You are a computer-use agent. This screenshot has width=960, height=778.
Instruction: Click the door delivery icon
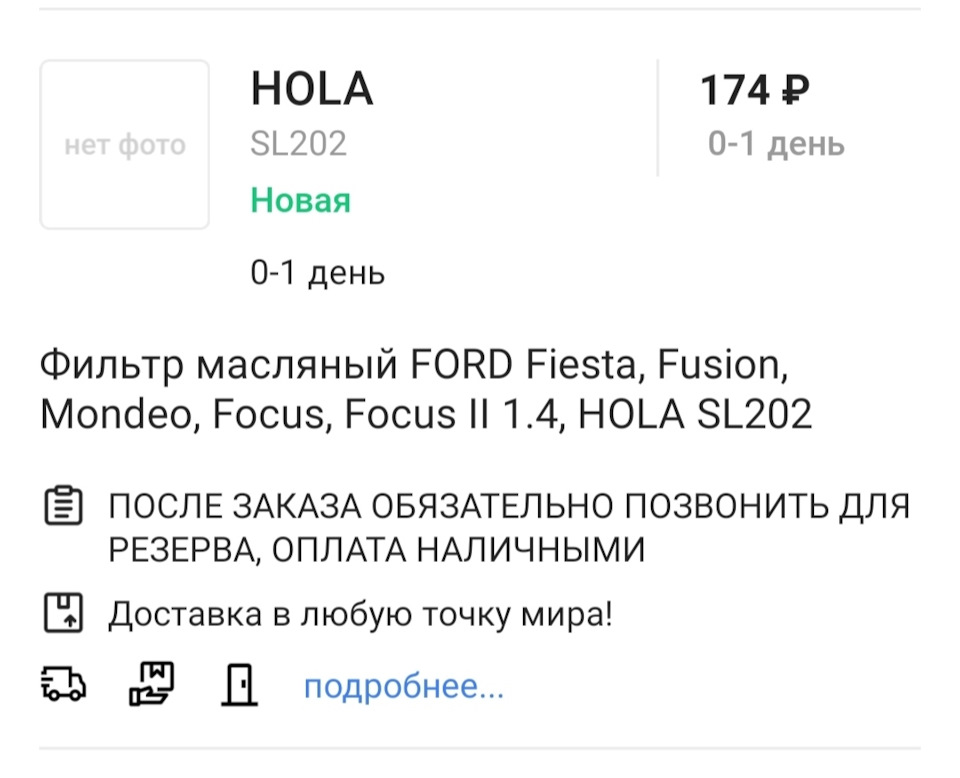(x=239, y=684)
